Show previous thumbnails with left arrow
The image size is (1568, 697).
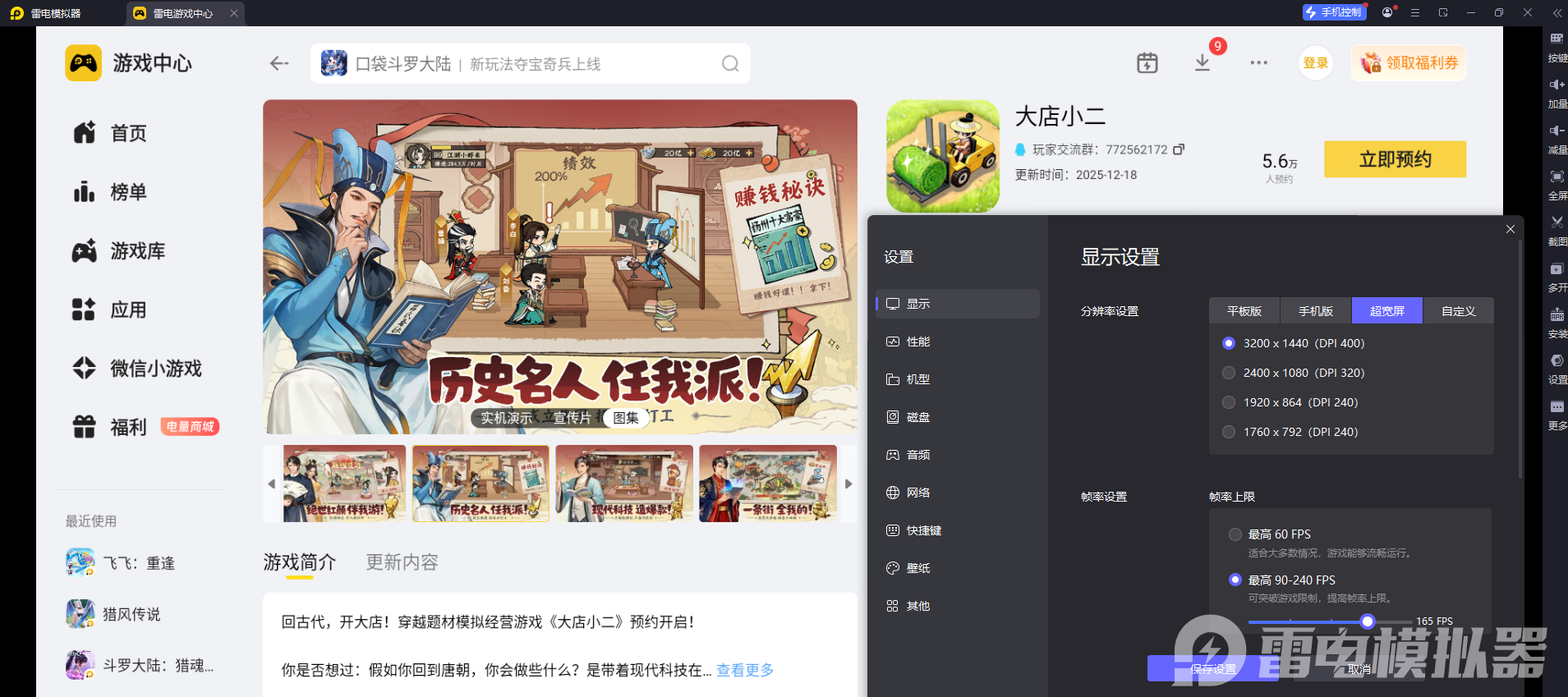tap(272, 484)
